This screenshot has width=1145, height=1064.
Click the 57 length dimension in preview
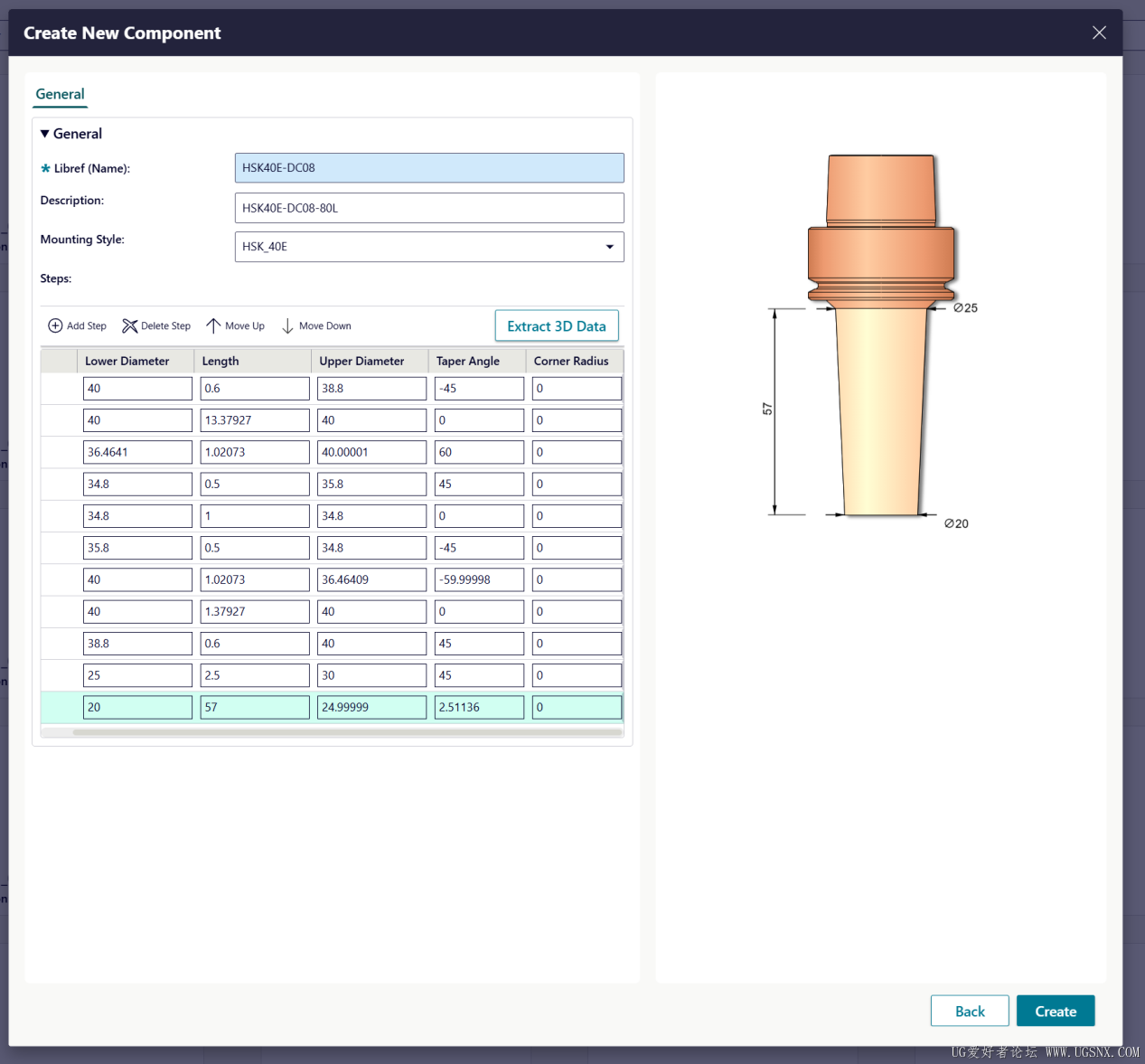[767, 410]
